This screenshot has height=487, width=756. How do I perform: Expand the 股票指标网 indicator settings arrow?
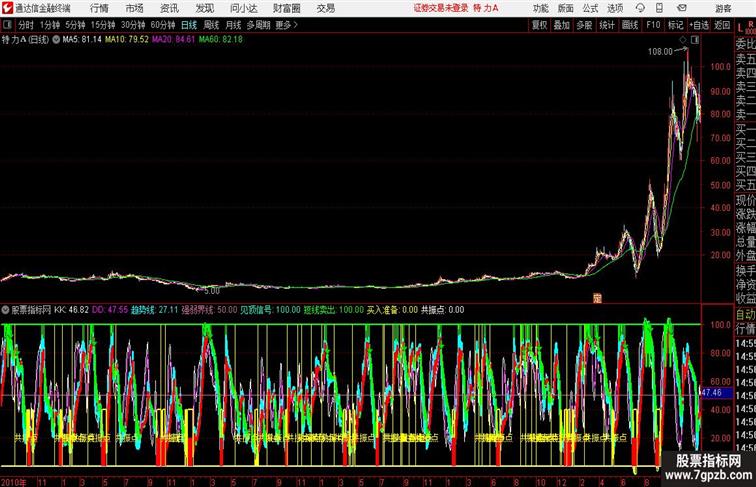point(5,310)
